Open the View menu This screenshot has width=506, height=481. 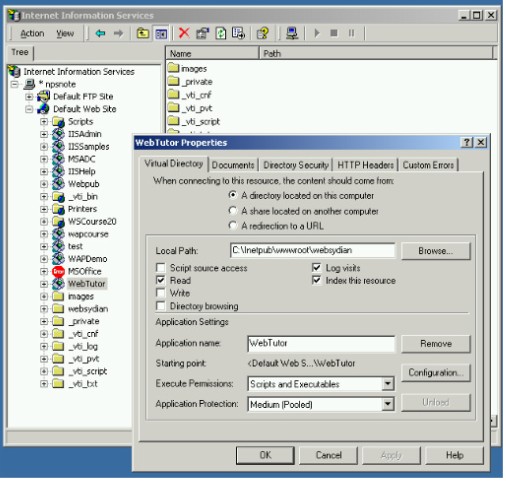(x=65, y=33)
